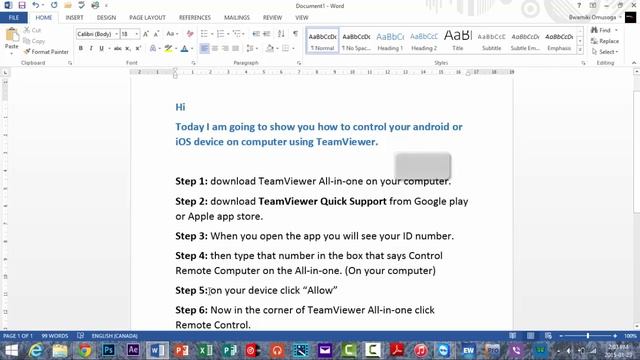Screen dimensions: 640x360
Task: Copy the selected text
Action: (34, 41)
